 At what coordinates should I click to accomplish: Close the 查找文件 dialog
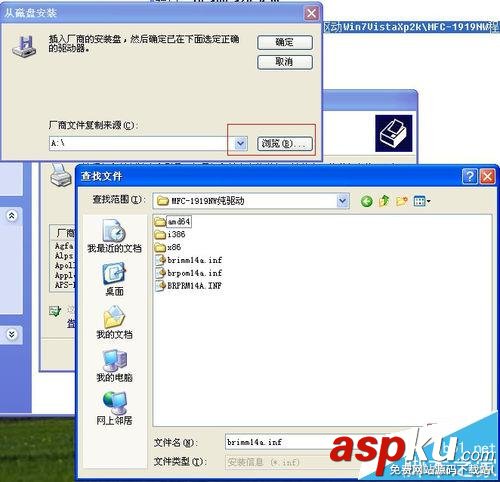coord(487,176)
